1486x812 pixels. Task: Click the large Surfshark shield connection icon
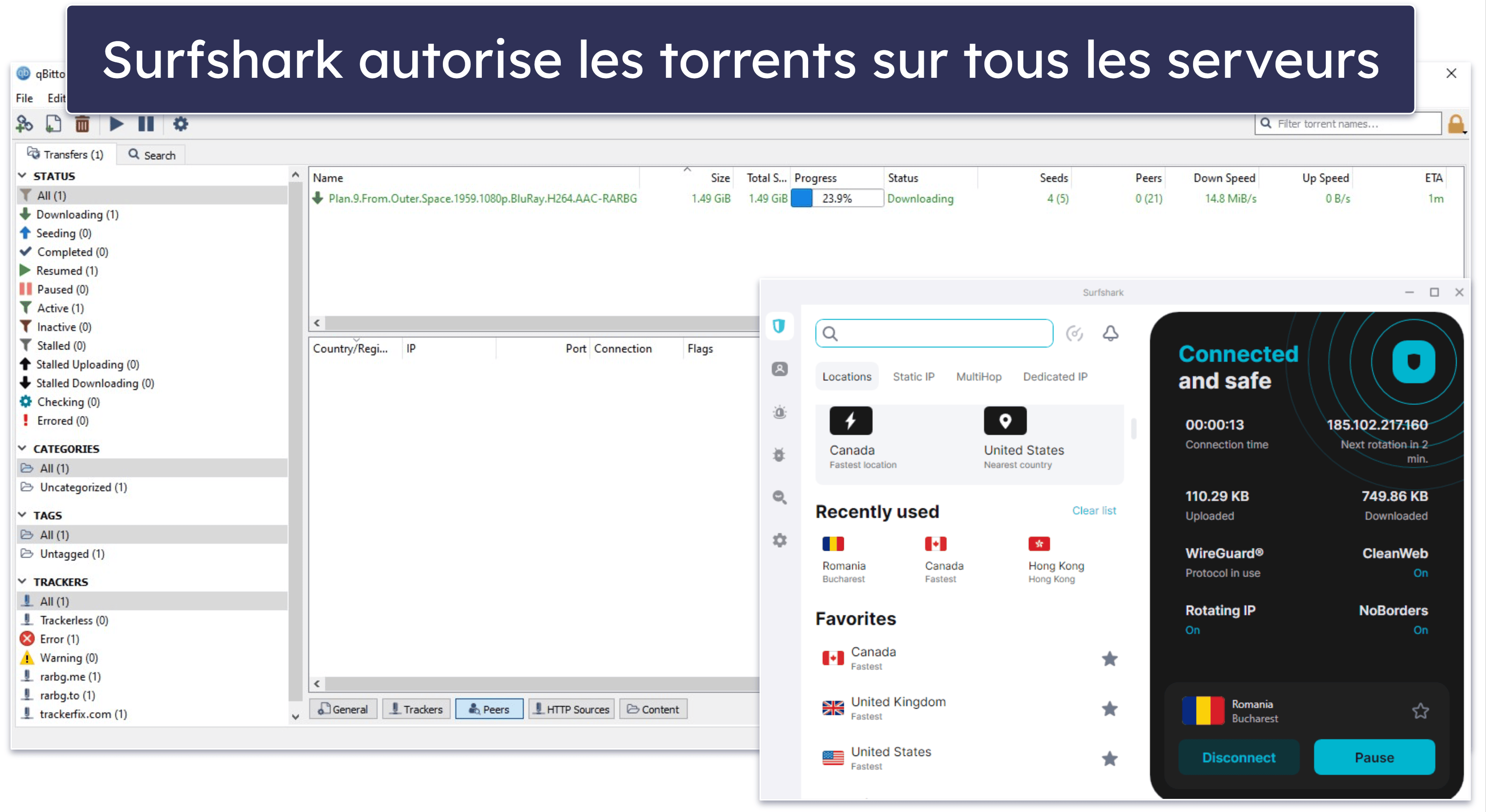click(1413, 361)
